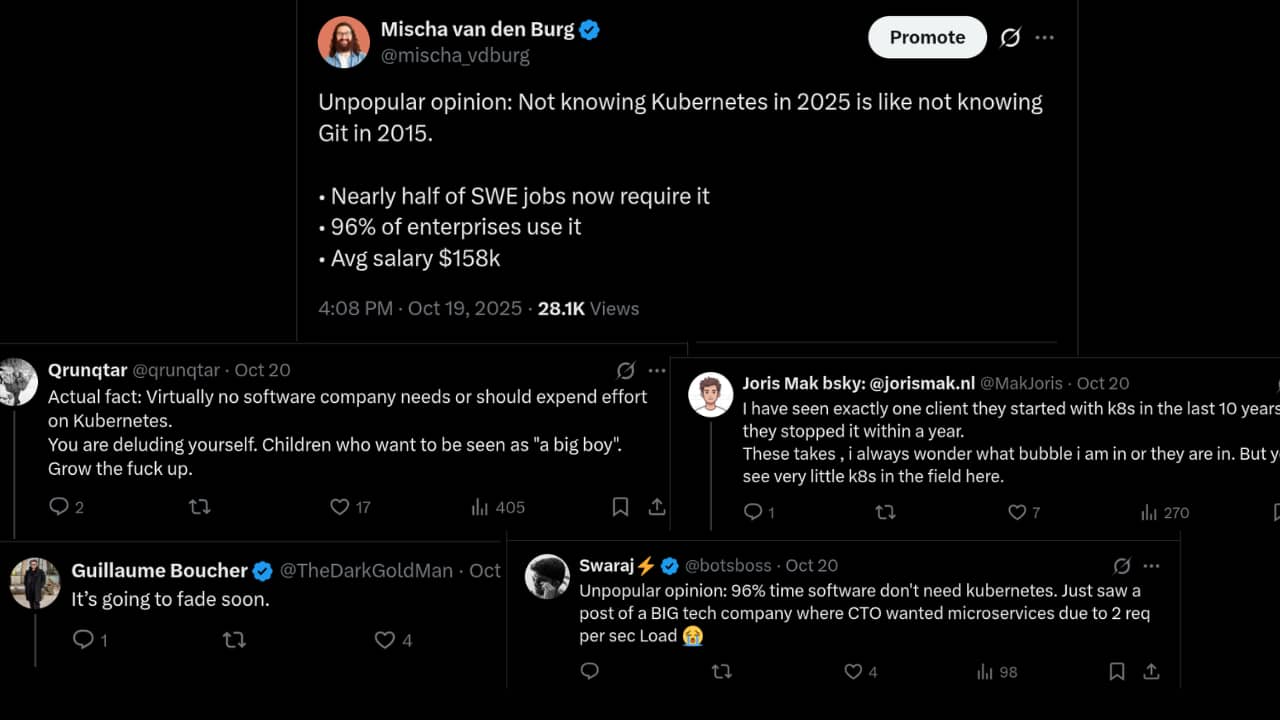Screen dimensions: 1280x720
Task: Share Qrunqtar's reply
Action: pyautogui.click(x=657, y=507)
